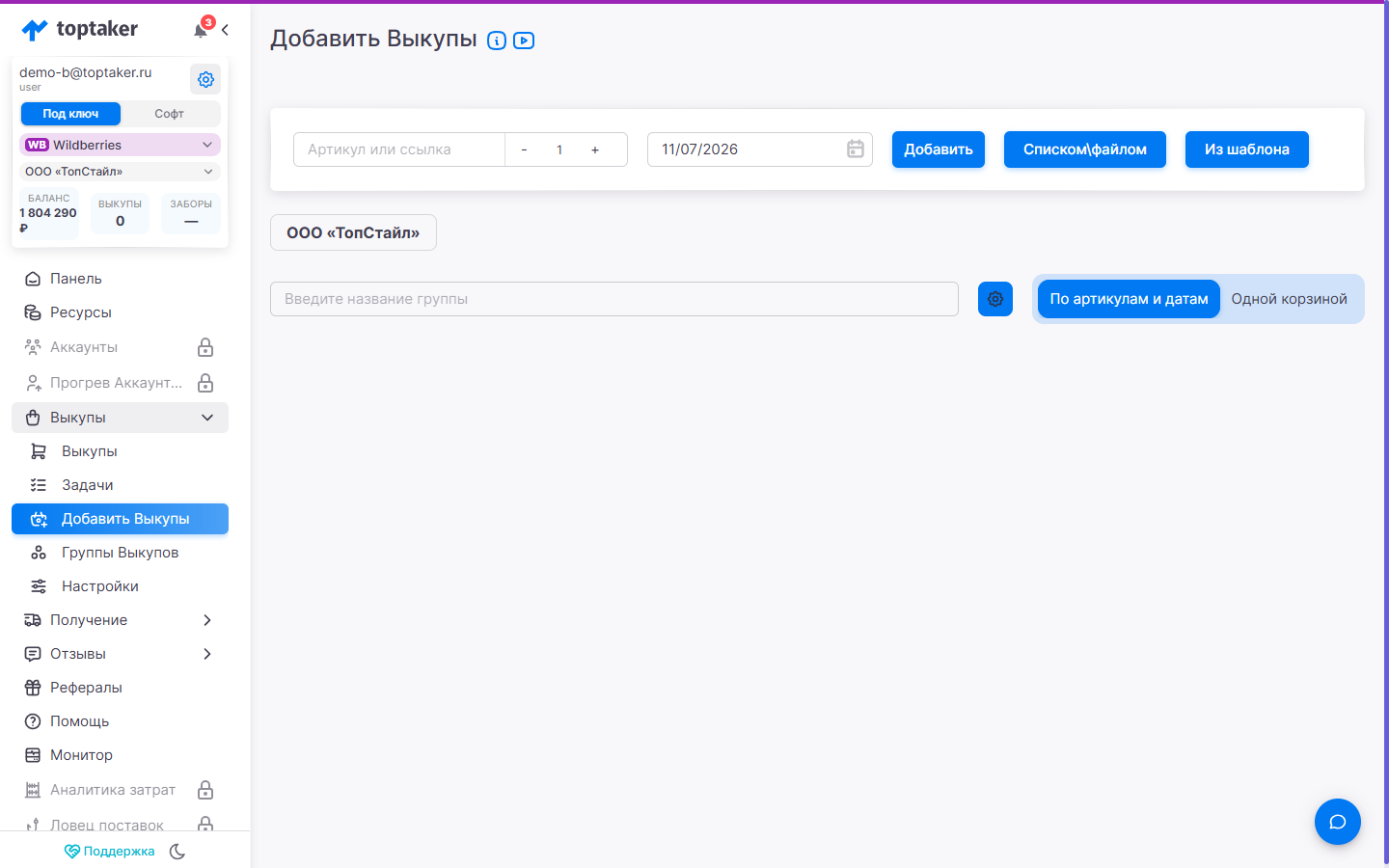This screenshot has height=868, width=1389.
Task: Collapse the sidebar with the arrow
Action: [x=225, y=30]
